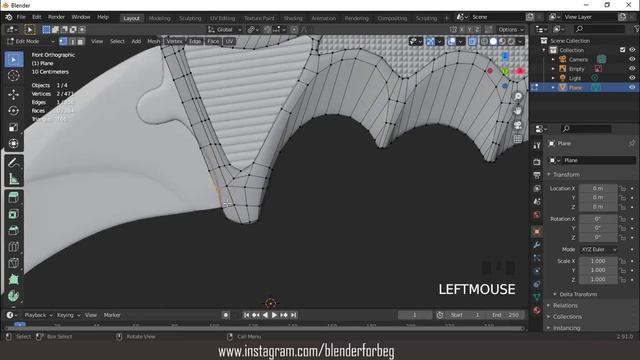Select the Extrude Region tool
This screenshot has height=360, width=640.
[13, 198]
